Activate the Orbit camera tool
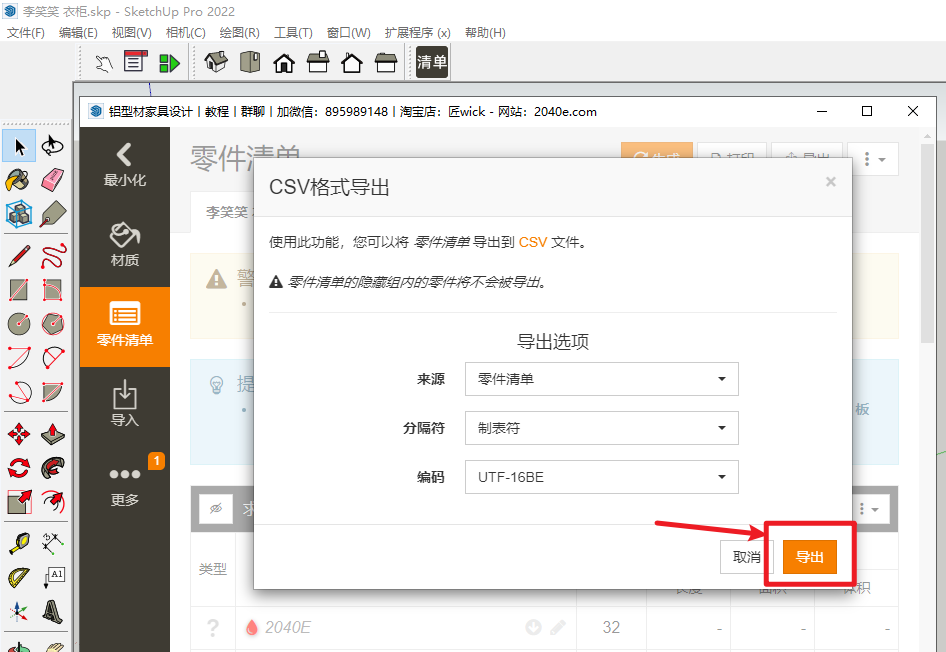This screenshot has height=652, width=946. click(x=53, y=146)
